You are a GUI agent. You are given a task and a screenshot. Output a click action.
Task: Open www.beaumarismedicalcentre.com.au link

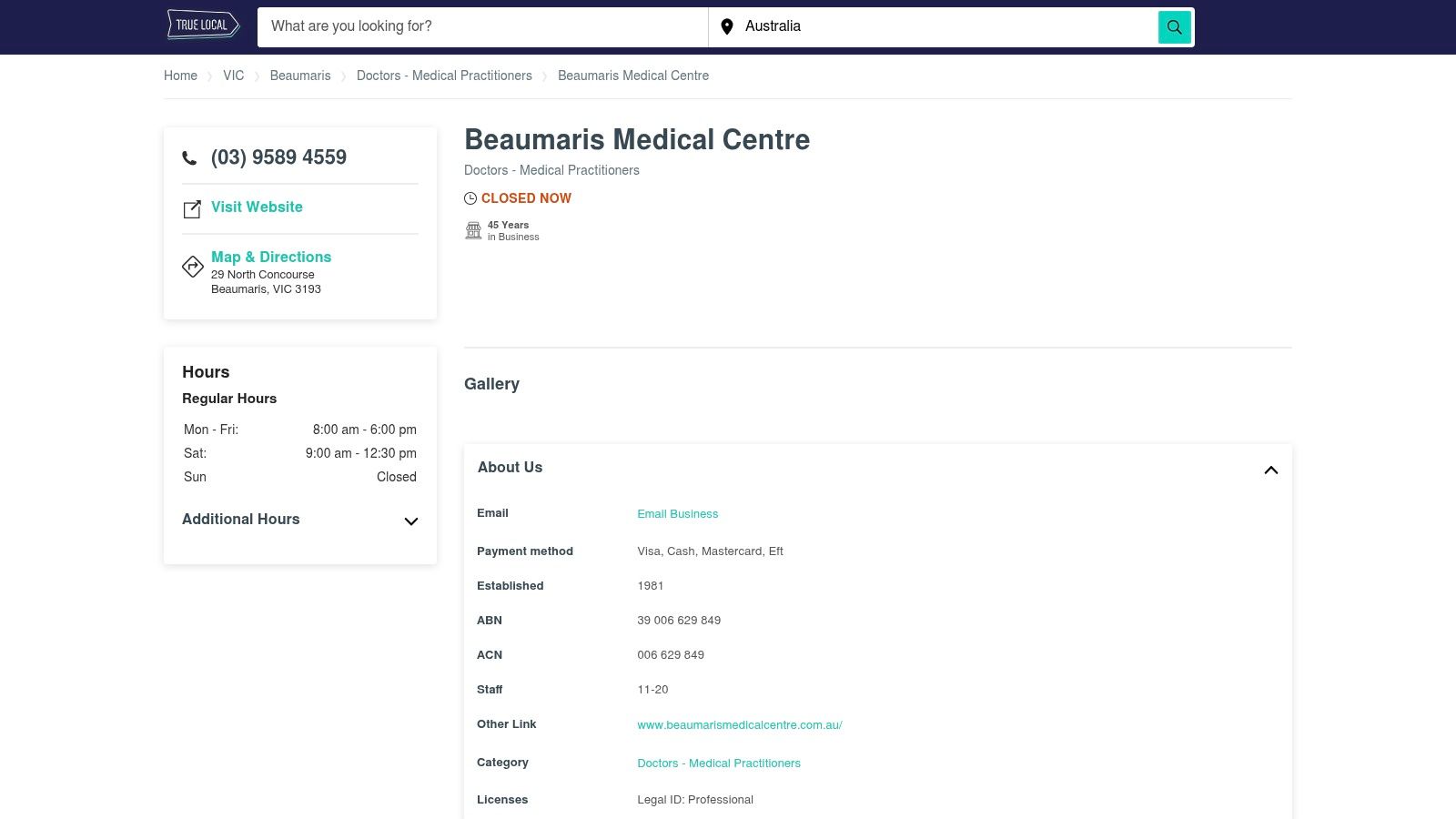740,725
